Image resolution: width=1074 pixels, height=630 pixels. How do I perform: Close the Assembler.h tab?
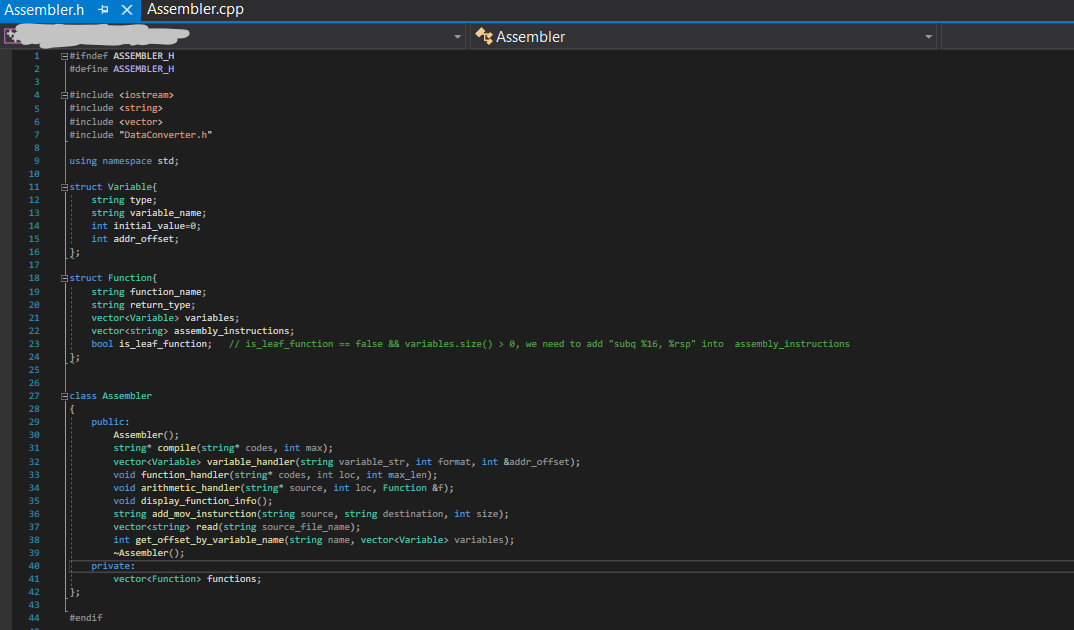pos(127,10)
